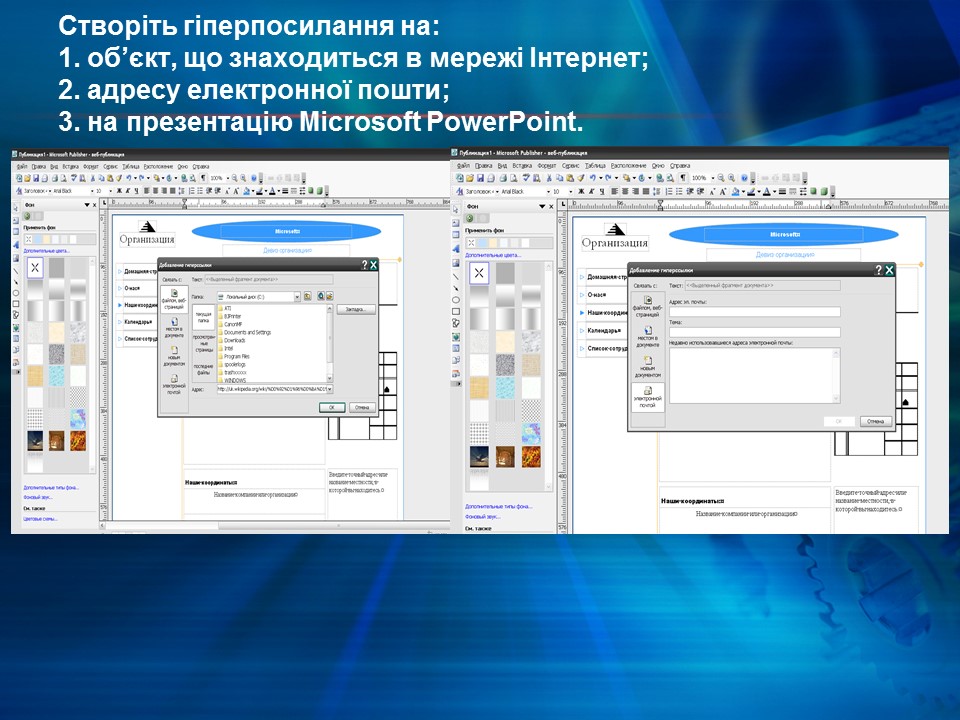
Task: Open 'Справка' menu in right Publisher window
Action: tap(680, 166)
